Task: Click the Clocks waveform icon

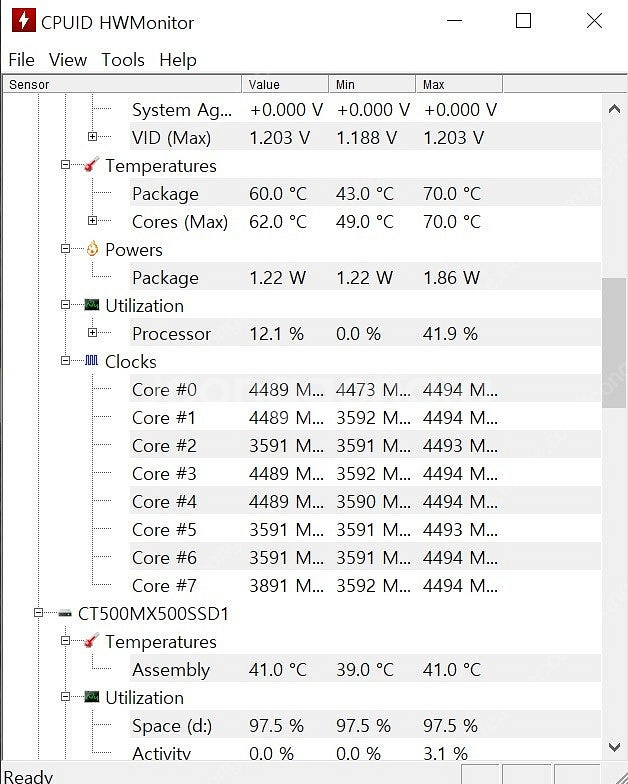Action: pyautogui.click(x=92, y=360)
